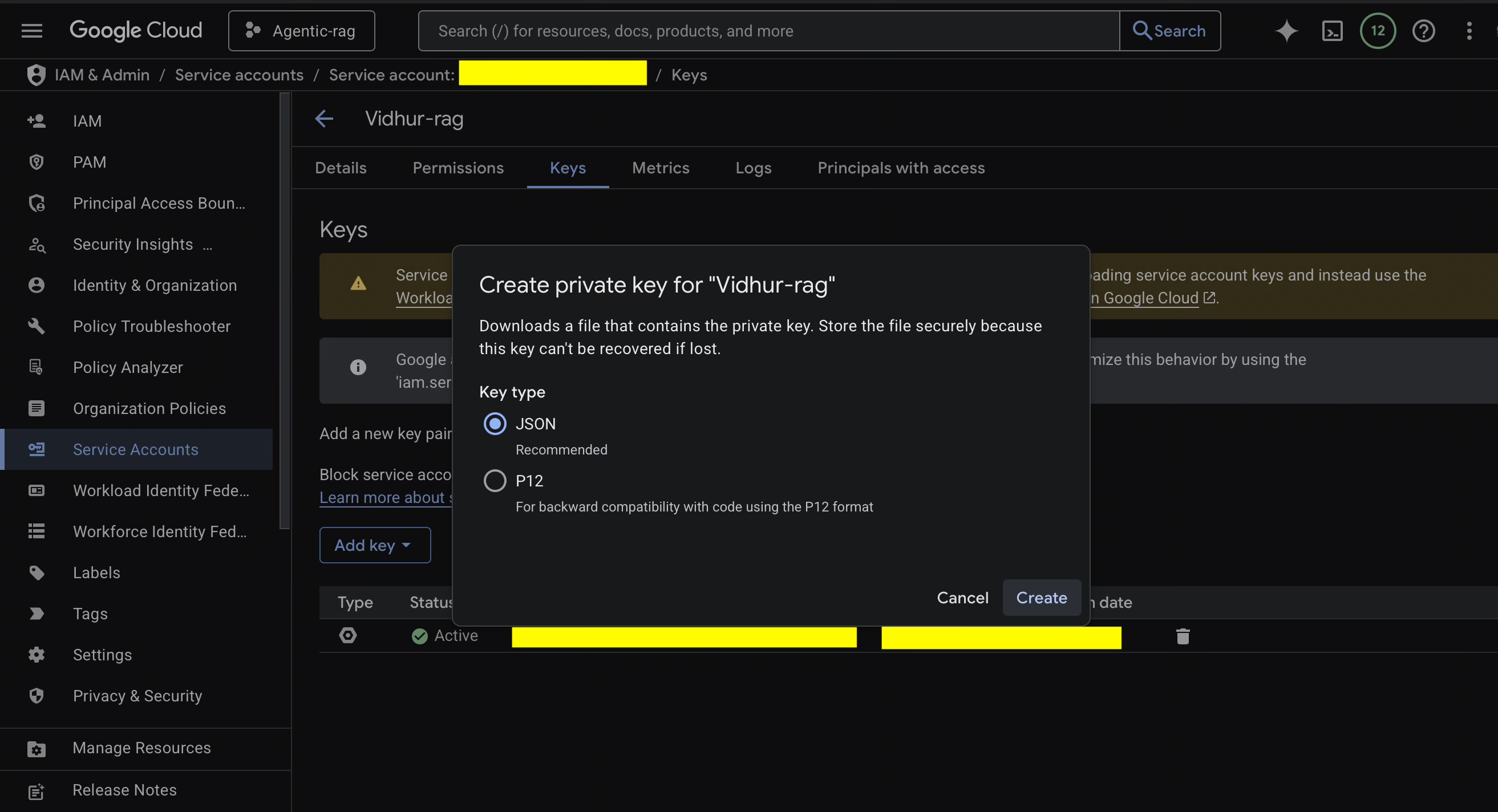
Task: Click the Google Cloud logo
Action: click(136, 30)
